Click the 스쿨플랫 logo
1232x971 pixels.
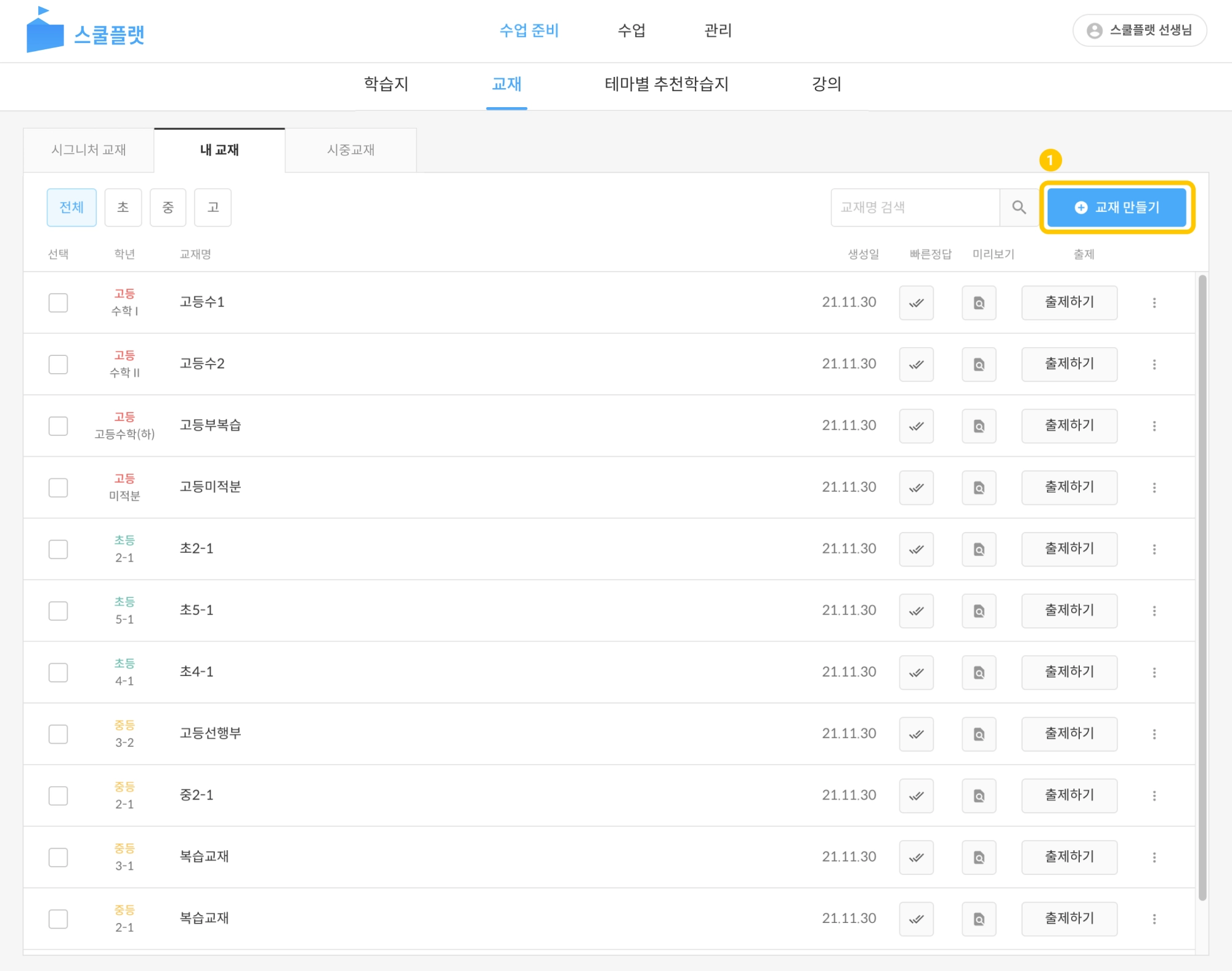tap(85, 32)
